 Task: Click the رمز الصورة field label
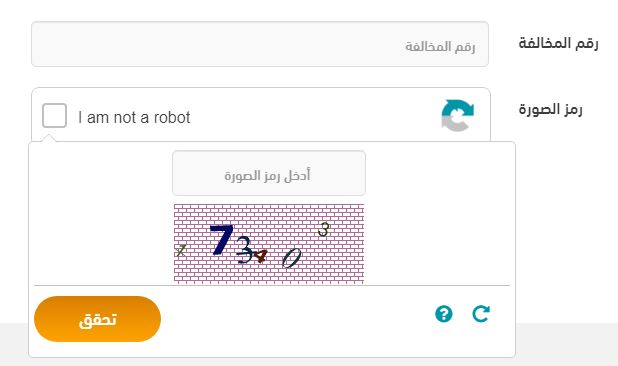click(x=550, y=109)
